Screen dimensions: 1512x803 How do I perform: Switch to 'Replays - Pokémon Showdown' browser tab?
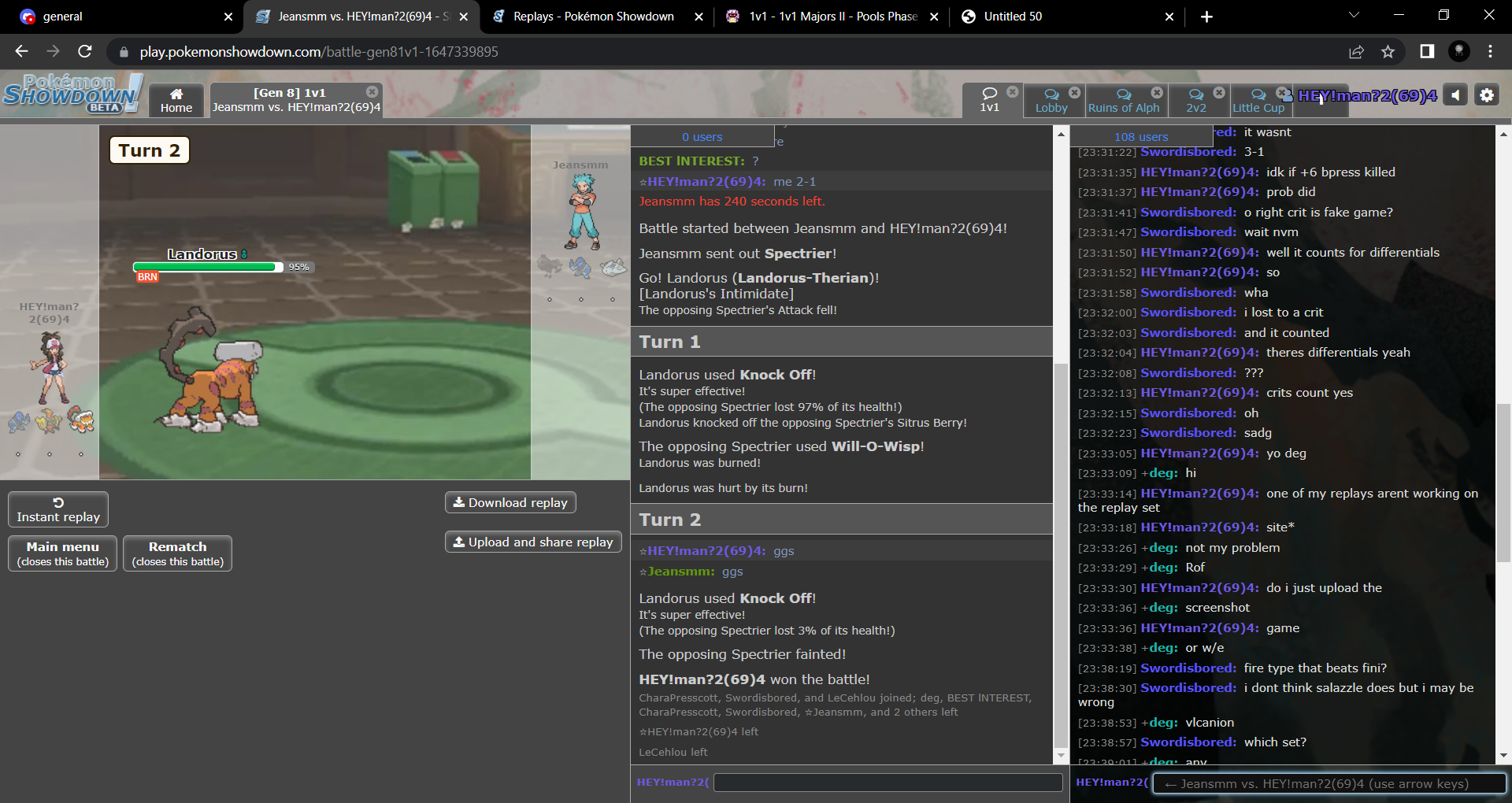point(595,17)
